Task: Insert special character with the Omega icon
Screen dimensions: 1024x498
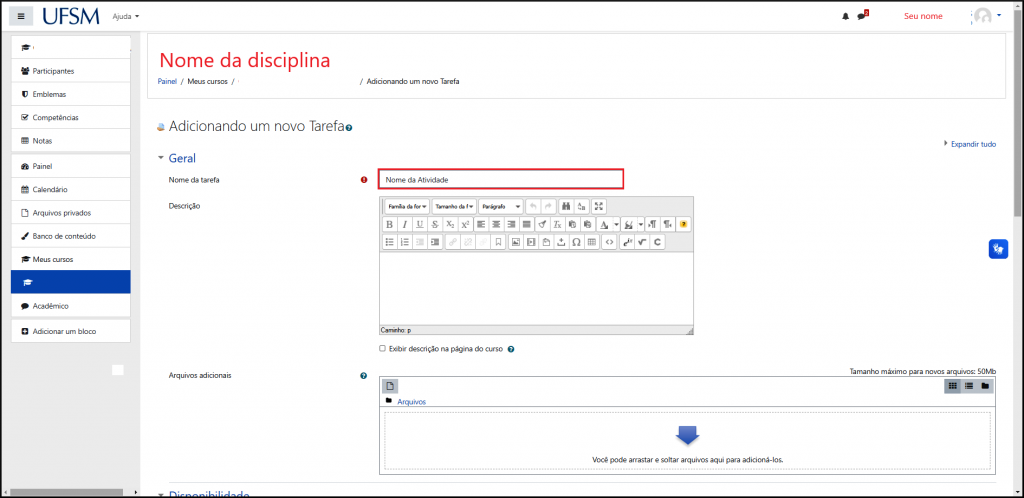Action: [576, 242]
